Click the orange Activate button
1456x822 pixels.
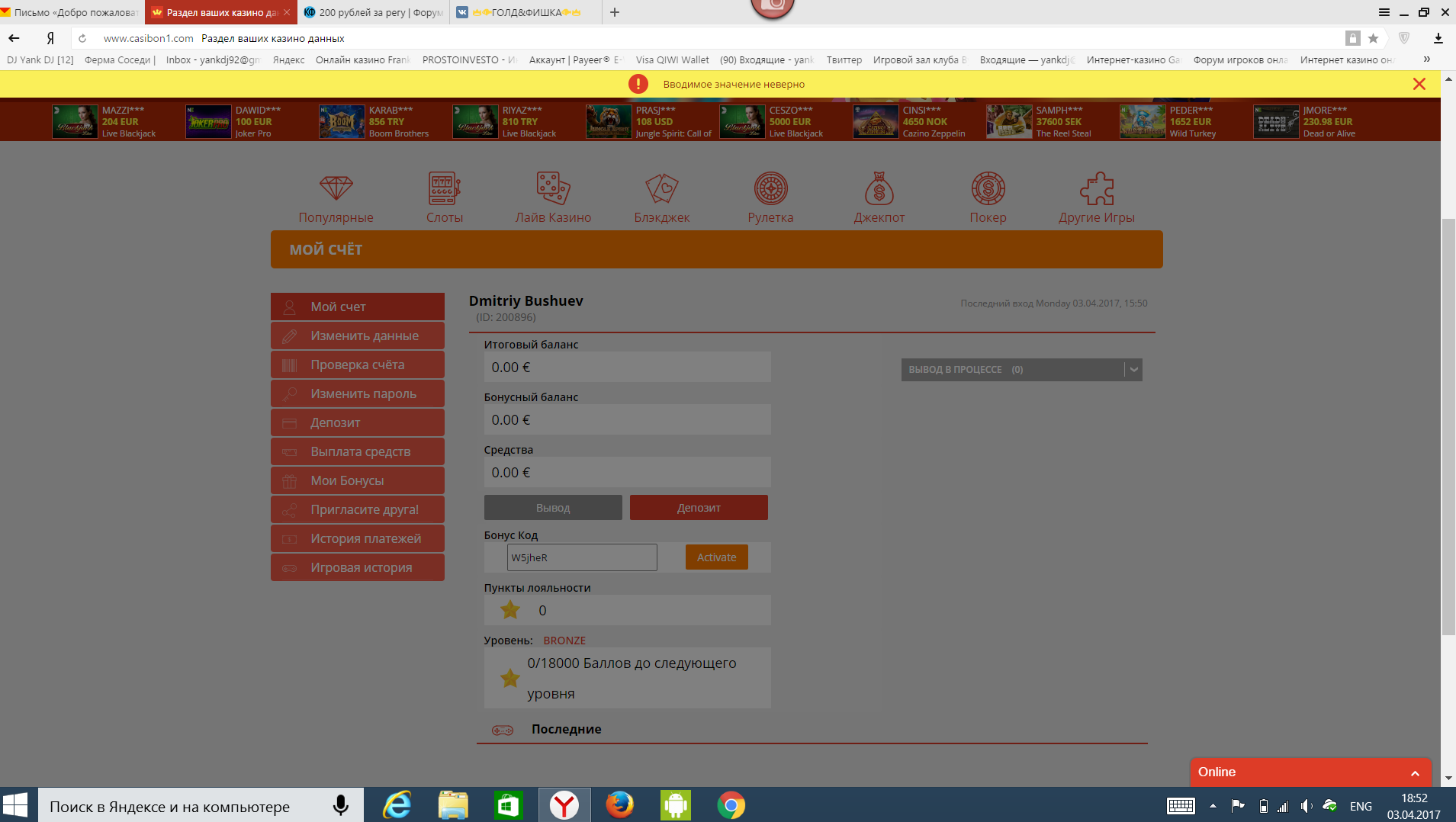pyautogui.click(x=716, y=557)
